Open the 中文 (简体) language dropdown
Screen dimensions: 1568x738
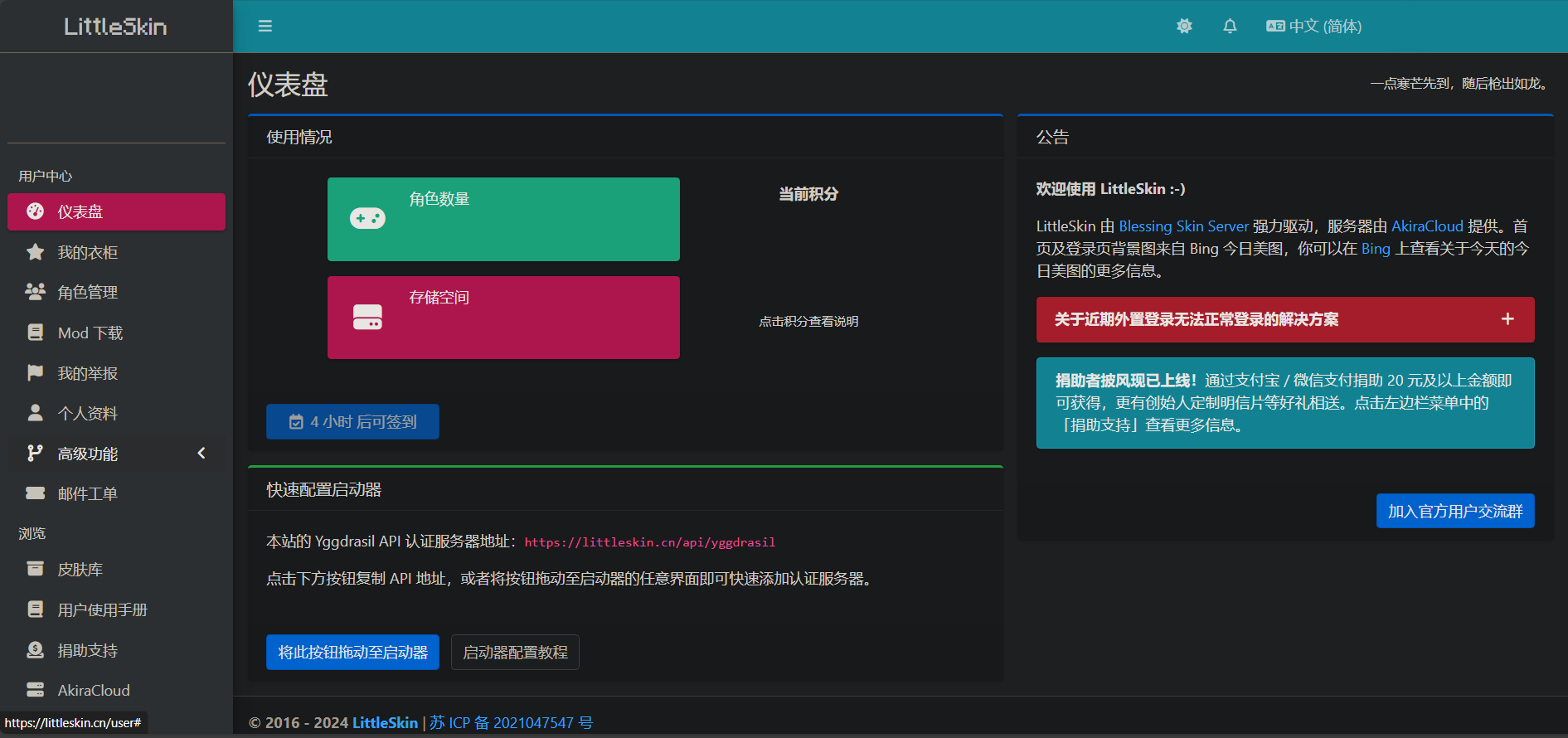pos(1314,27)
